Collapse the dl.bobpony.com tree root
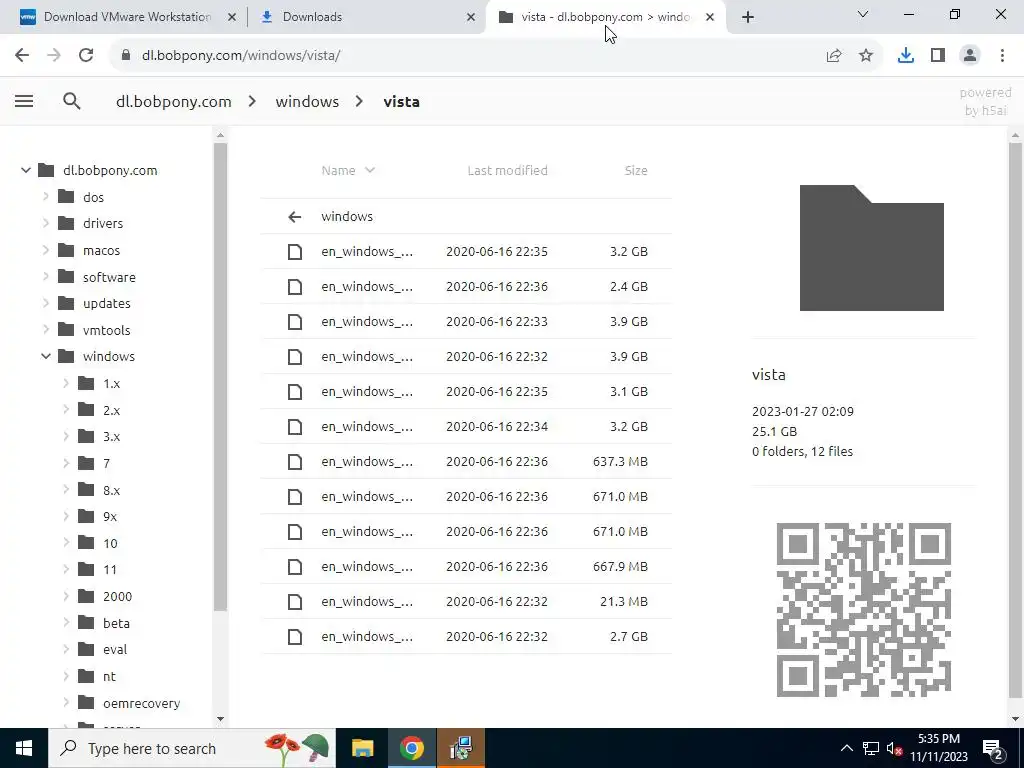This screenshot has height=768, width=1024. (25, 170)
